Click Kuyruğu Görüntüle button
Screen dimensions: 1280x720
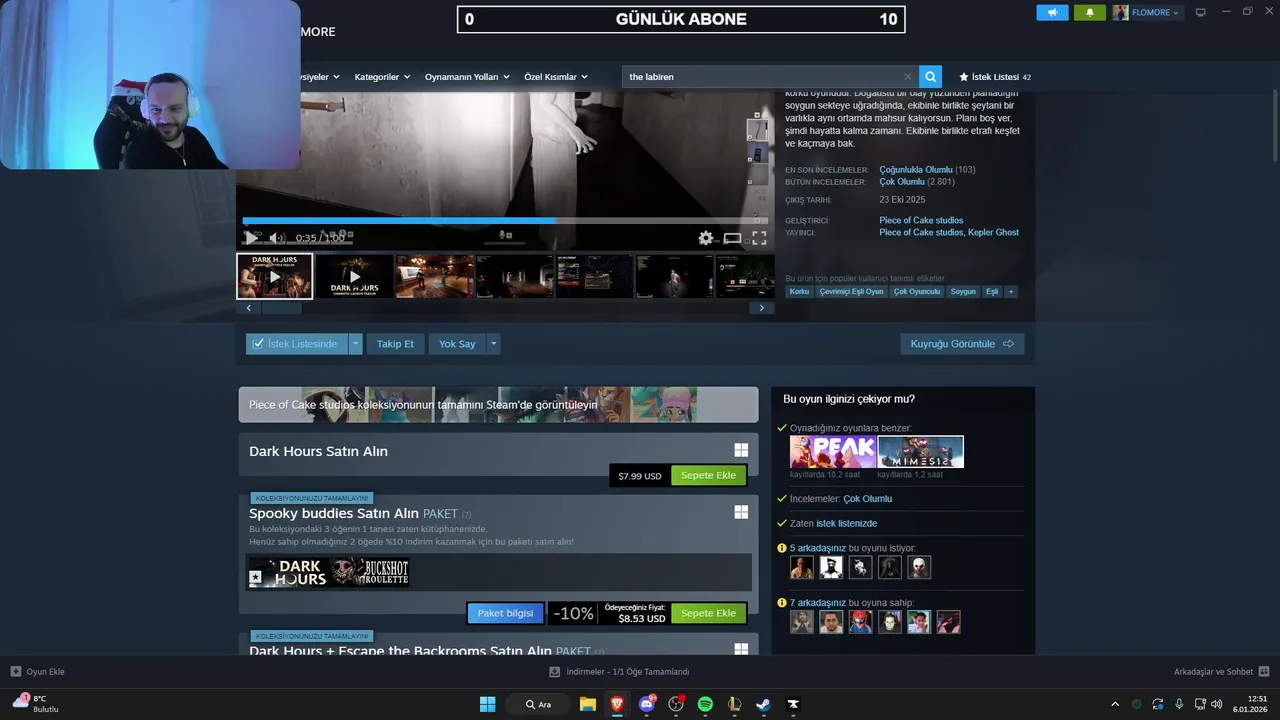point(962,344)
